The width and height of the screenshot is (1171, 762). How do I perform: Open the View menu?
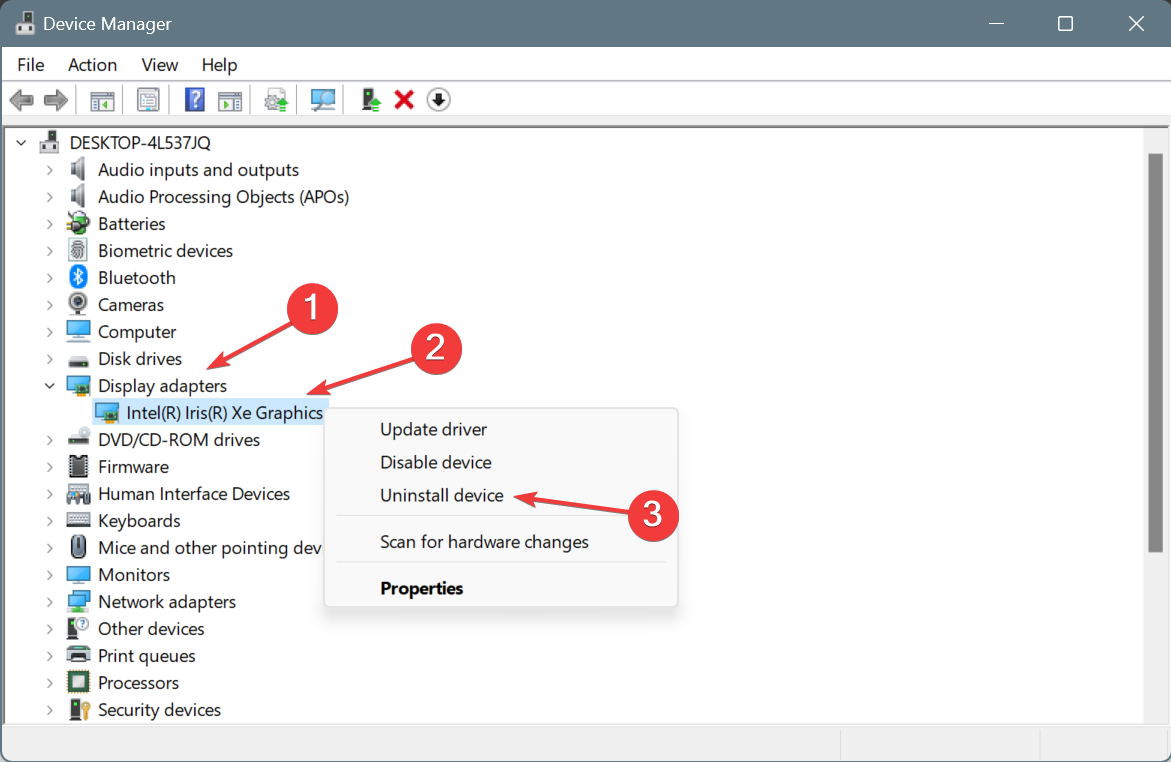(x=160, y=65)
